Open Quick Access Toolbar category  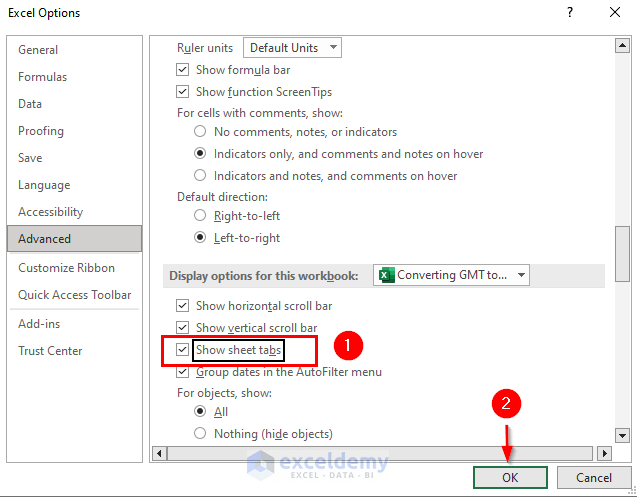[x=74, y=295]
